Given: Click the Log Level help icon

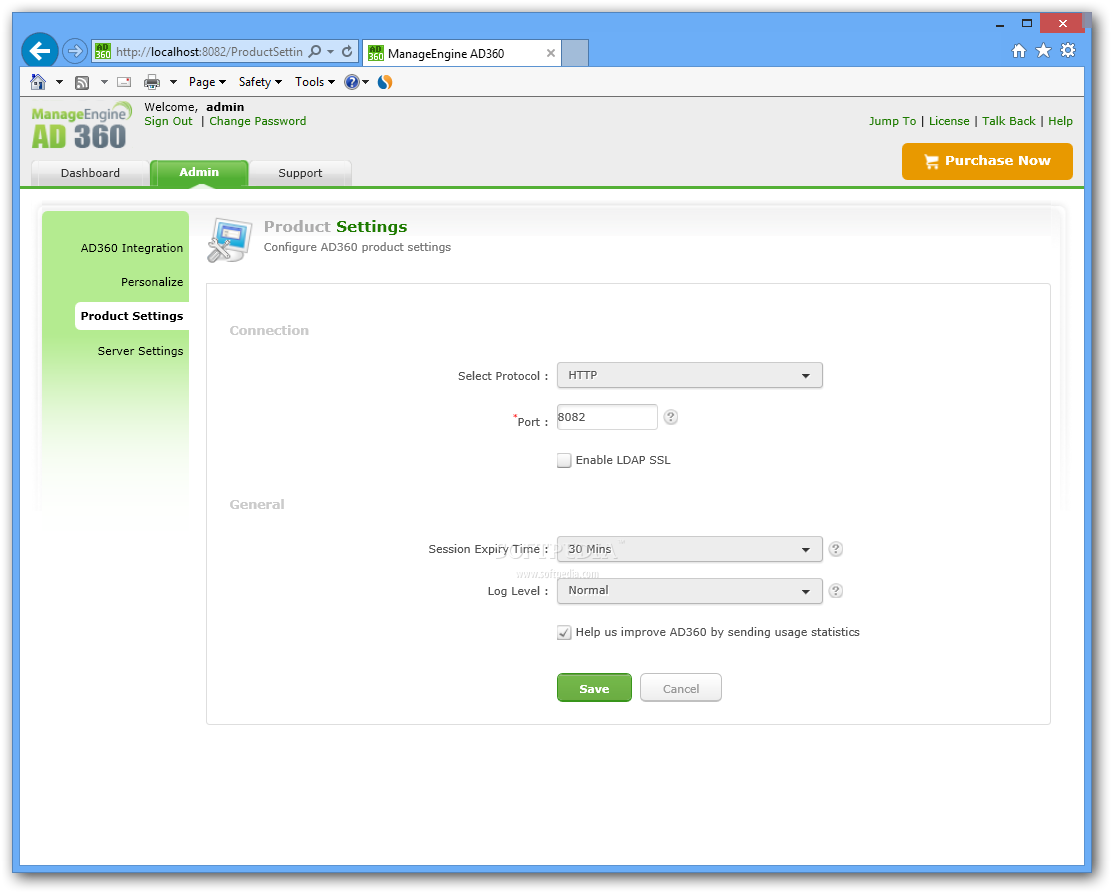Looking at the screenshot, I should (x=836, y=591).
